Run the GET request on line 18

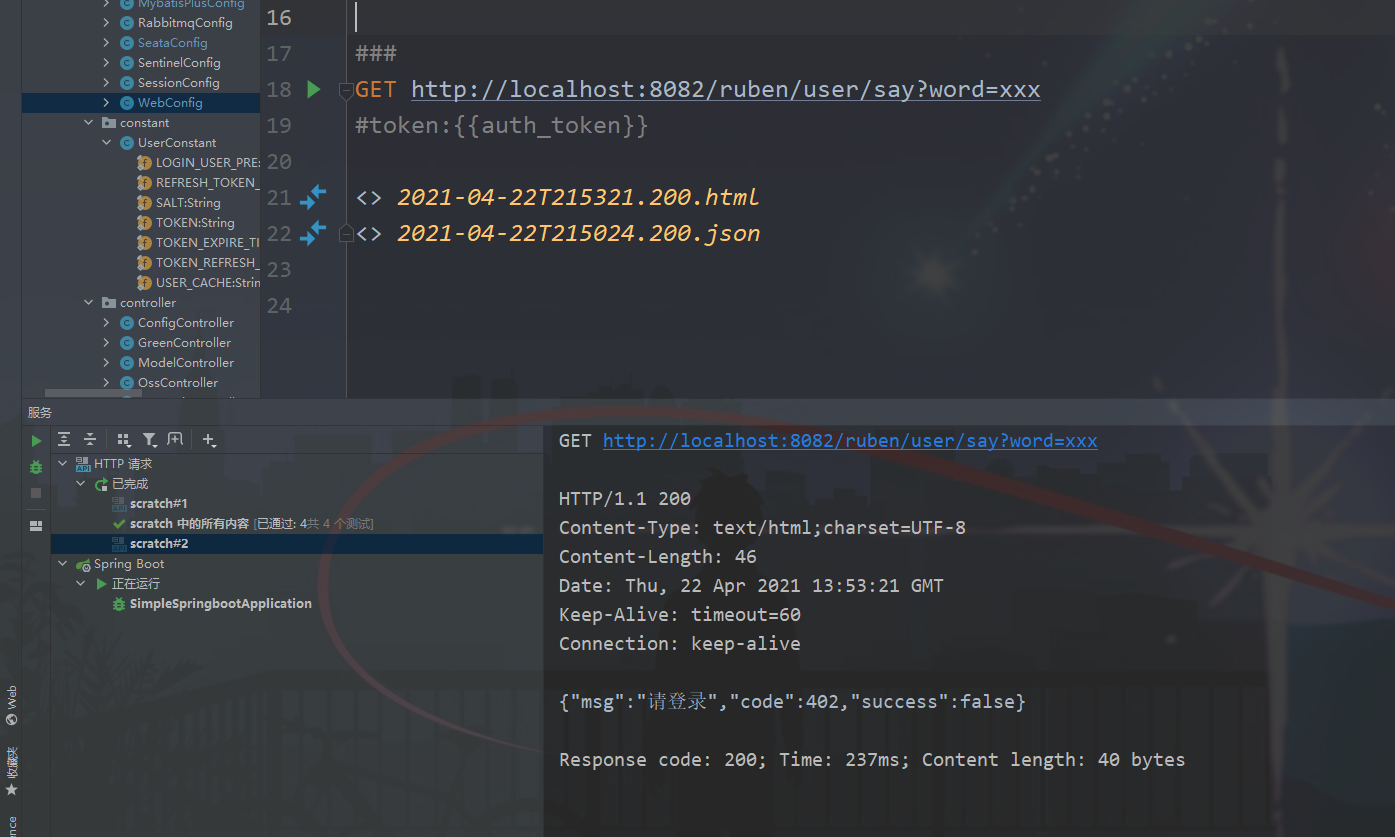tap(313, 90)
